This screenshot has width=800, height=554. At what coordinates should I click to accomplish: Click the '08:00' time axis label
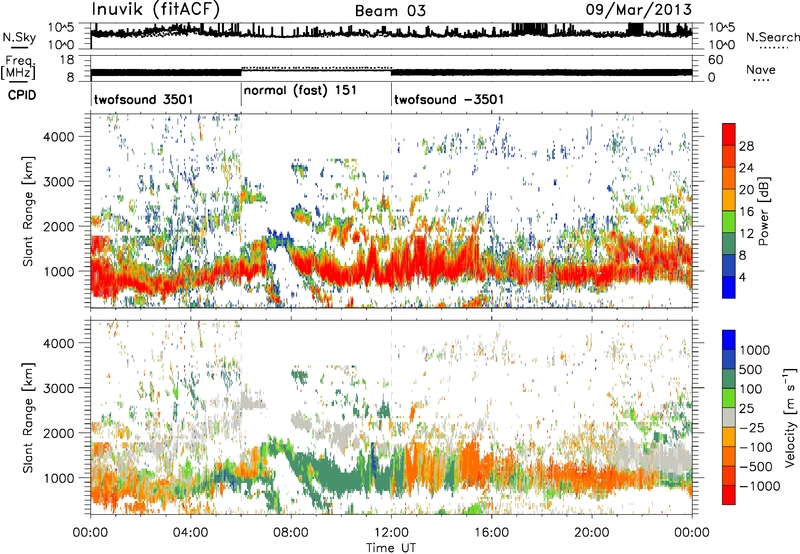291,533
